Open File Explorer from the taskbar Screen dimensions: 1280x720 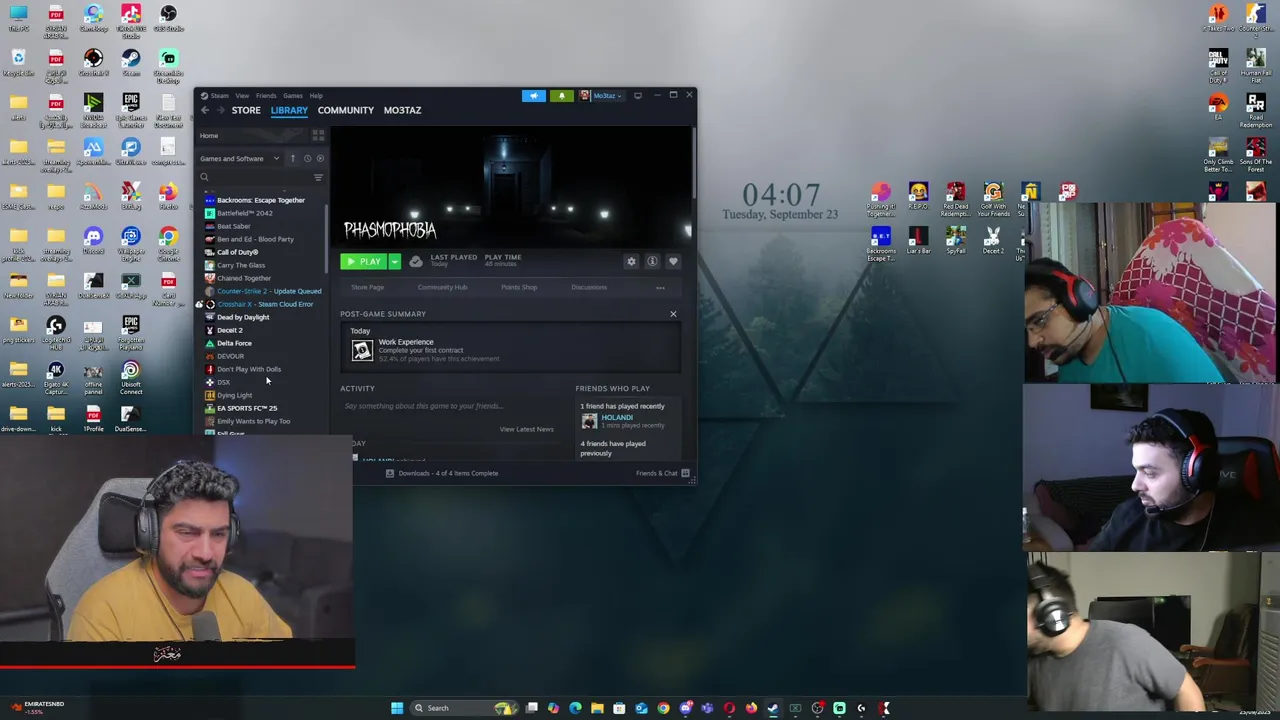[597, 708]
